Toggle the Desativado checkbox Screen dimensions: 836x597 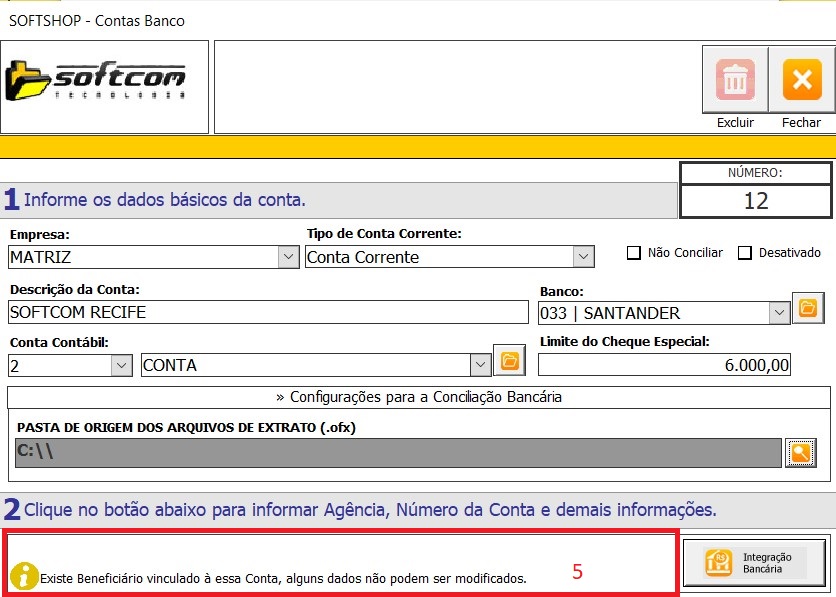click(x=744, y=253)
